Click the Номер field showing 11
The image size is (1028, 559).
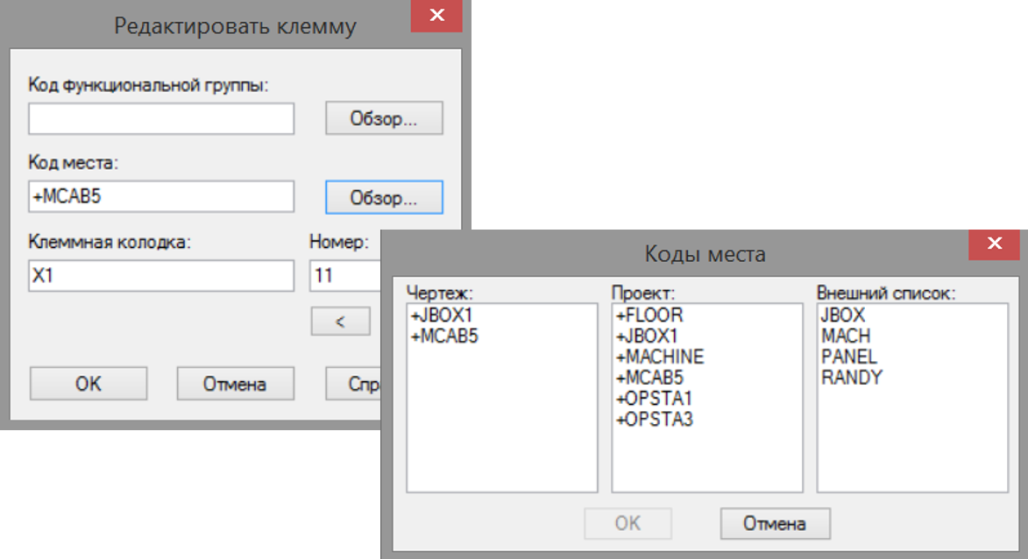[x=346, y=276]
